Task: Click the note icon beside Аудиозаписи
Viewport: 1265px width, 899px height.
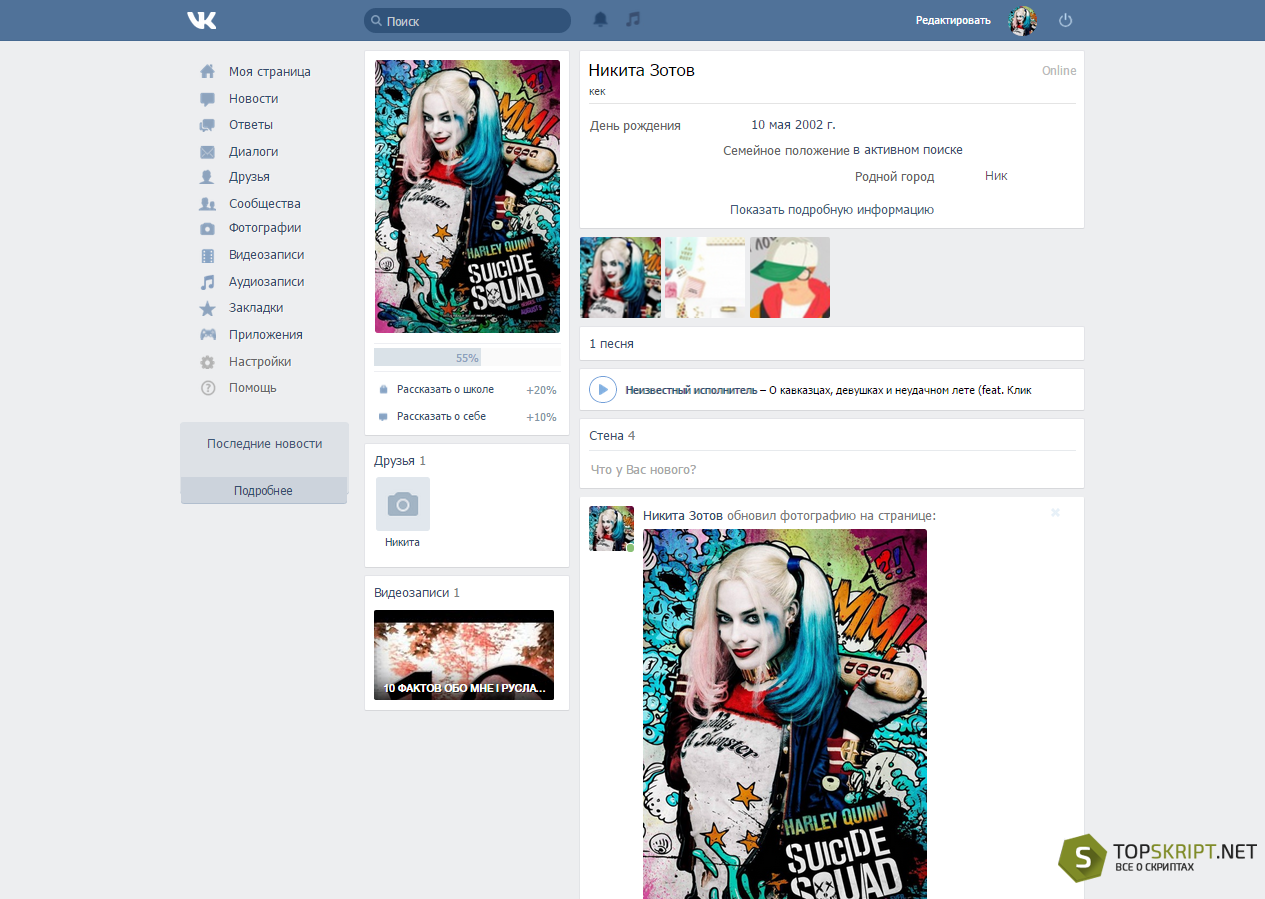Action: tap(207, 282)
